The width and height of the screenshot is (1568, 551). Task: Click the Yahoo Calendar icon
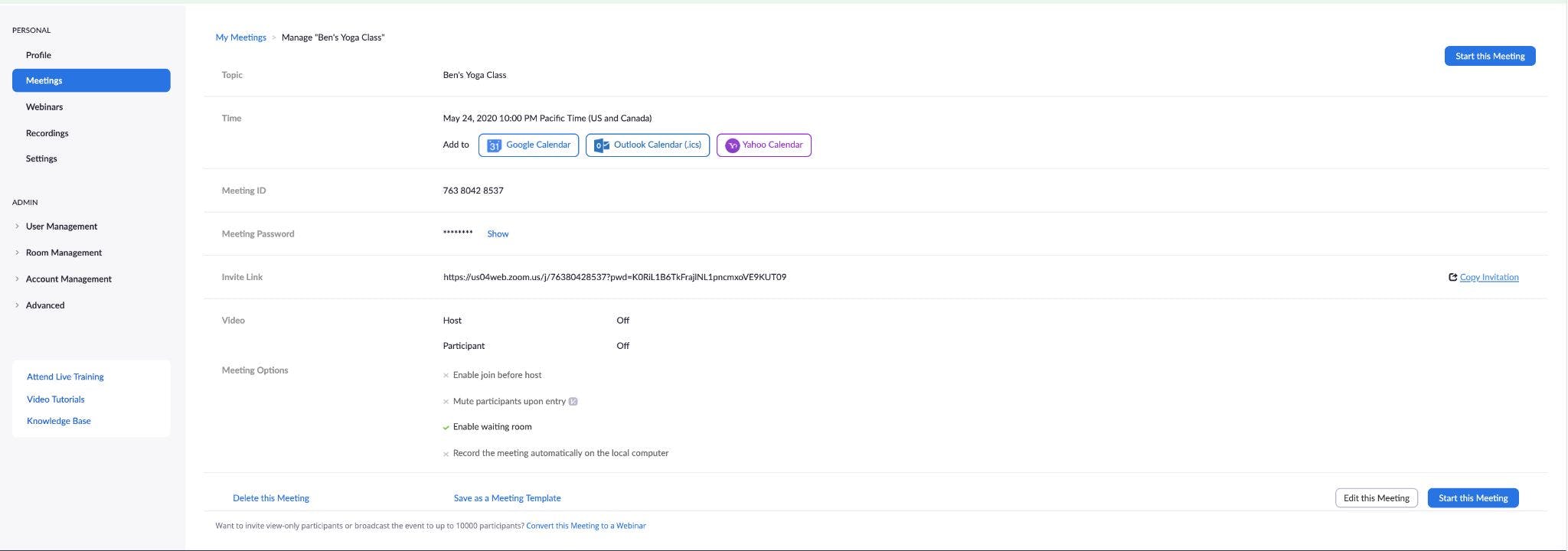click(732, 145)
